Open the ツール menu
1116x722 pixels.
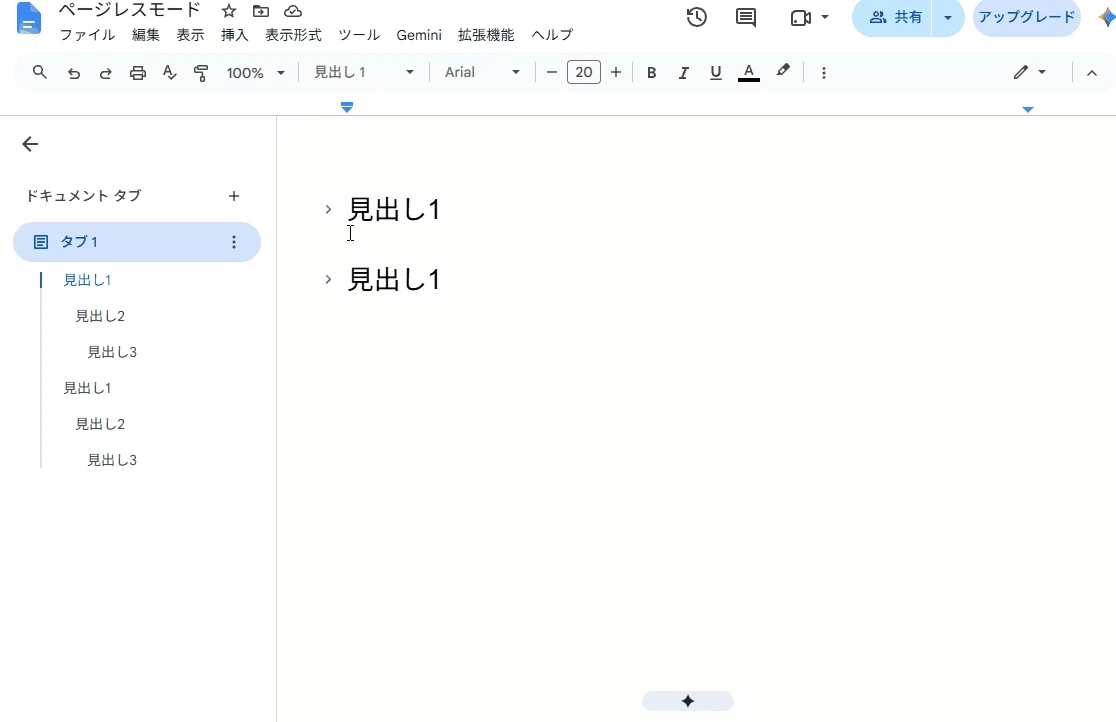pyautogui.click(x=359, y=35)
